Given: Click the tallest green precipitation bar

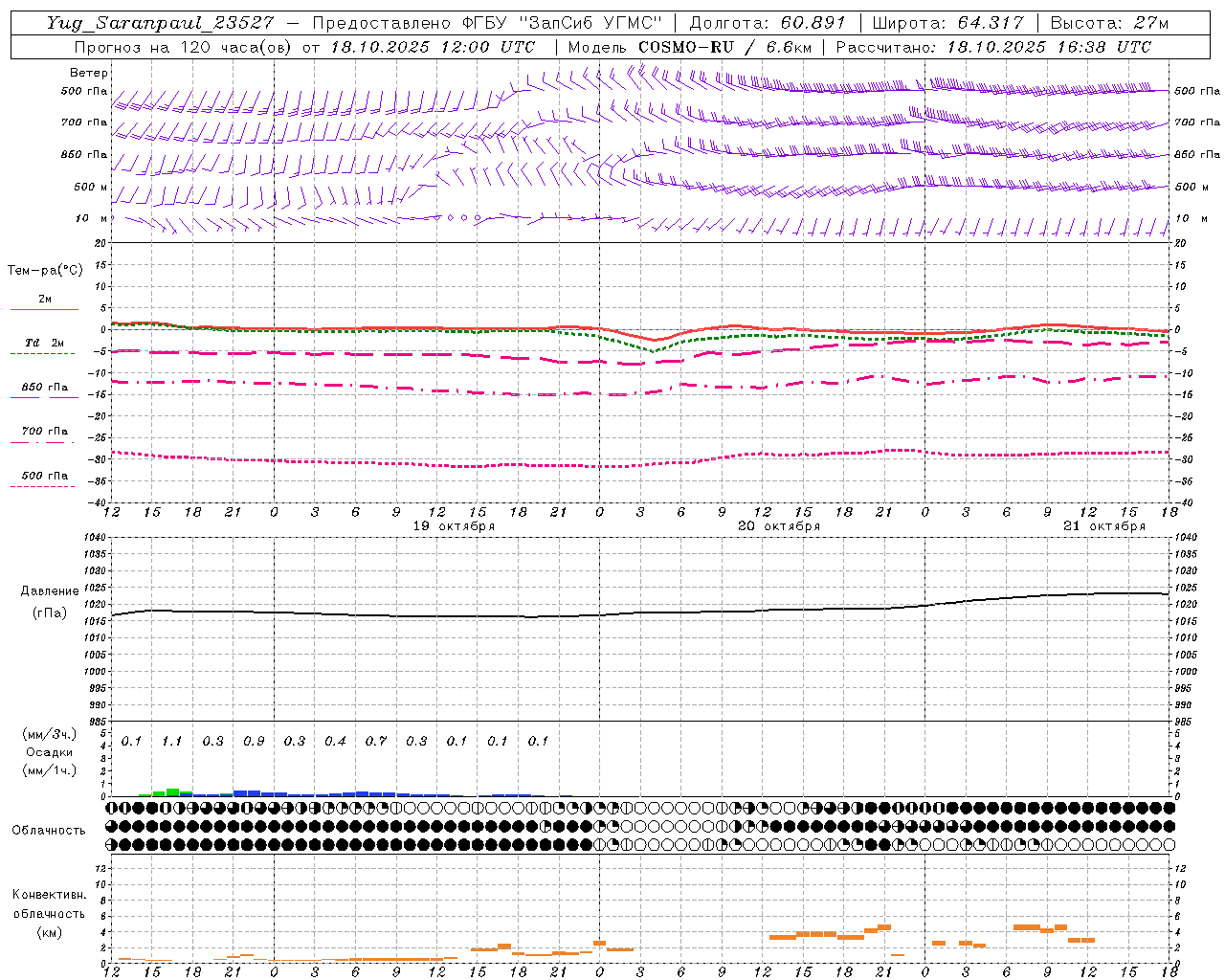Looking at the screenshot, I should pos(172,792).
